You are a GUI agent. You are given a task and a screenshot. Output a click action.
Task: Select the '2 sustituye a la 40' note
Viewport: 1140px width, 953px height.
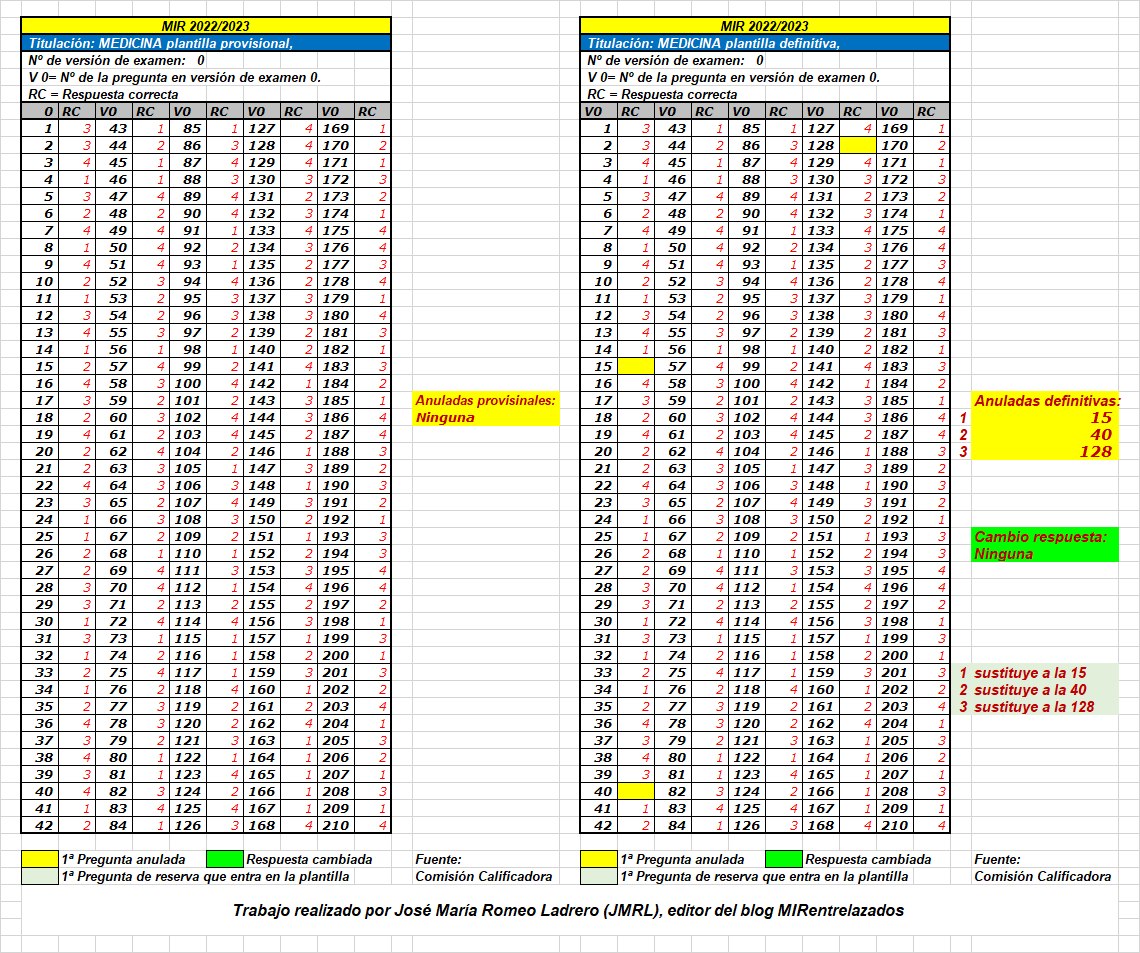tap(1023, 690)
